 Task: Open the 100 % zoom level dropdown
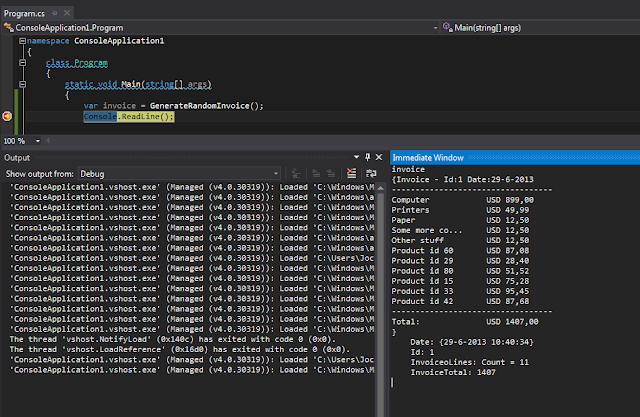click(x=38, y=141)
